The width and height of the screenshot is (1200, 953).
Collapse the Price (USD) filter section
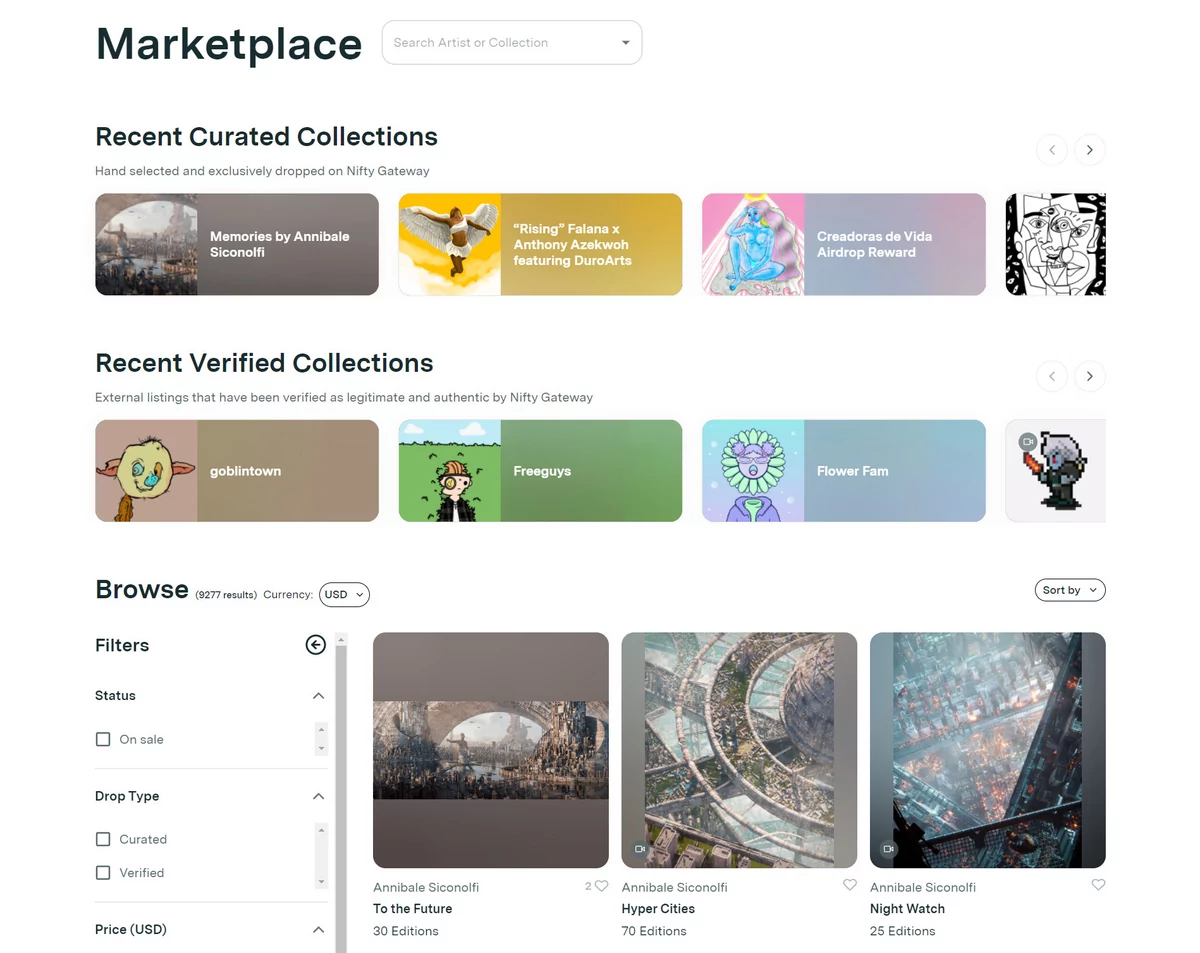(x=318, y=930)
